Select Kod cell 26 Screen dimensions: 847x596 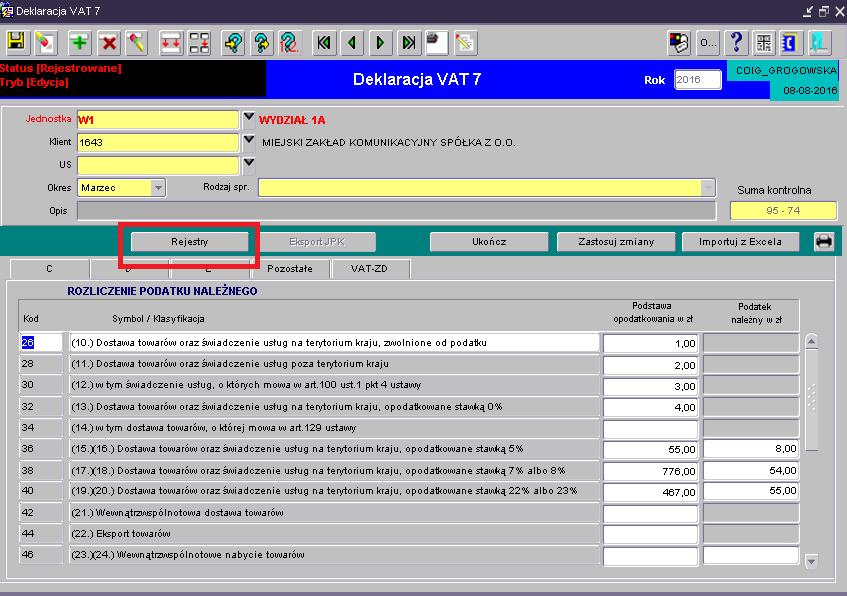[x=41, y=343]
